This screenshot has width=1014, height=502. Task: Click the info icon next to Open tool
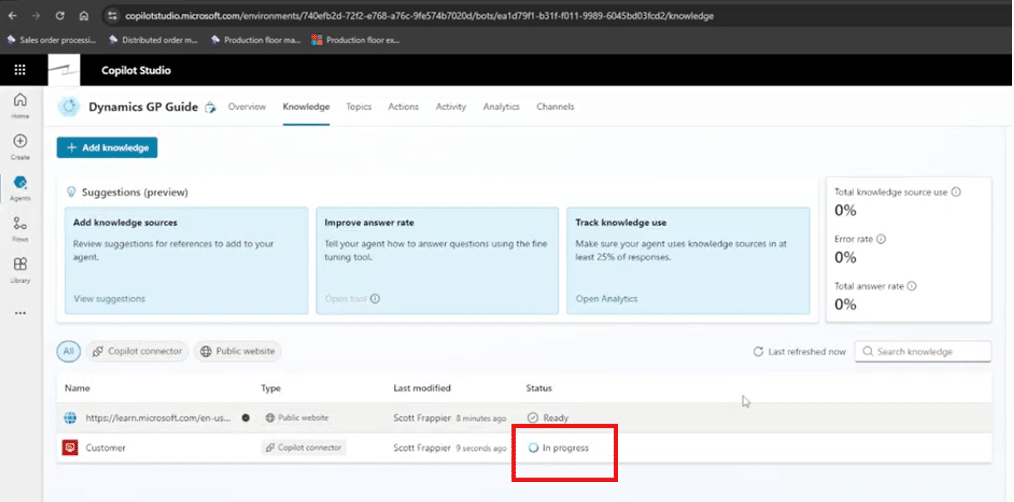click(375, 299)
